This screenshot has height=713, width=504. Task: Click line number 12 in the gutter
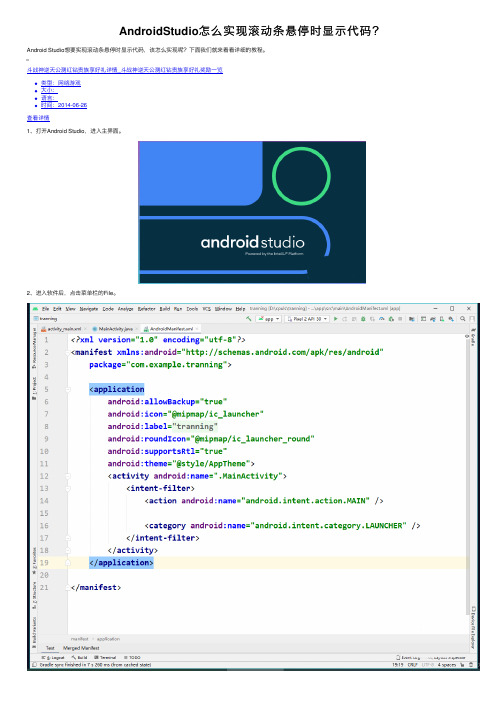(x=44, y=476)
